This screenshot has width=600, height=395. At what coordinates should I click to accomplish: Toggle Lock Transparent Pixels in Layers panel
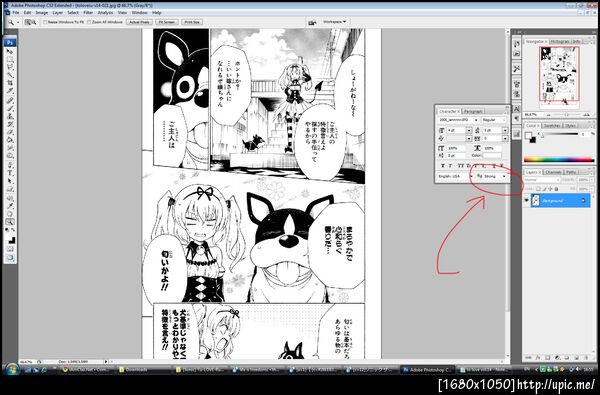pyautogui.click(x=538, y=189)
